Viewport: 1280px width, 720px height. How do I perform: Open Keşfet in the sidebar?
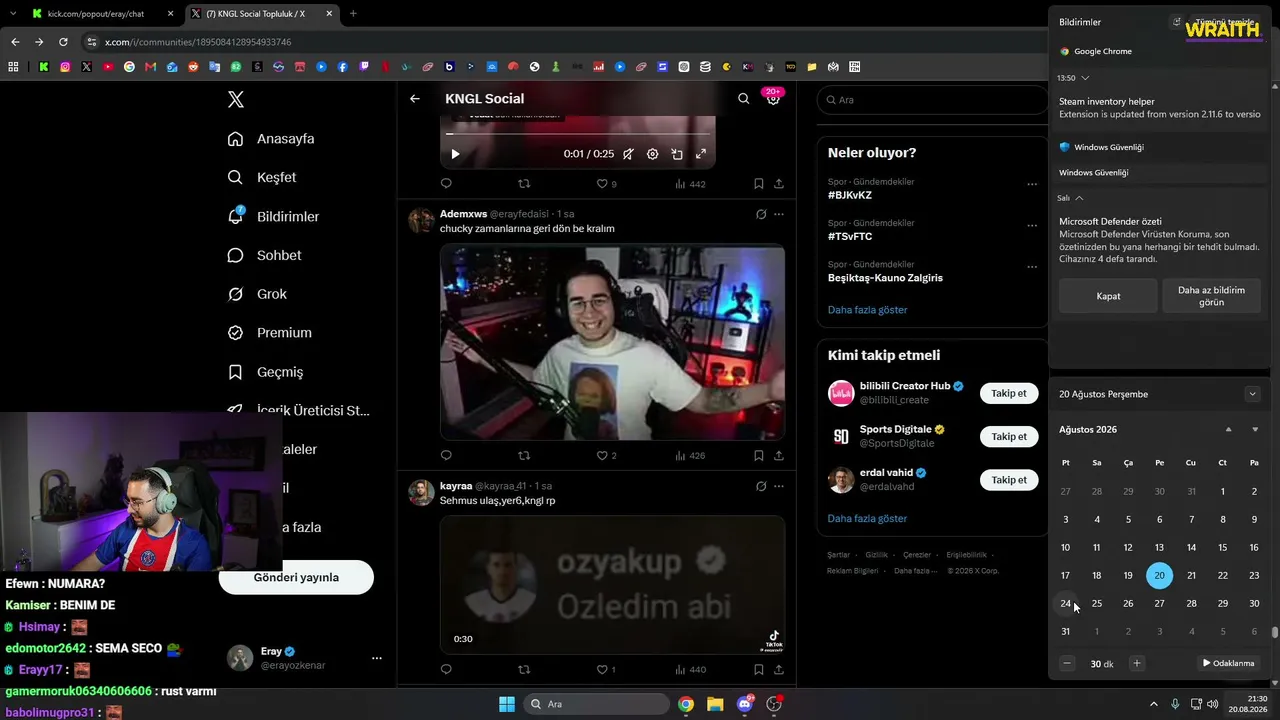(x=262, y=177)
